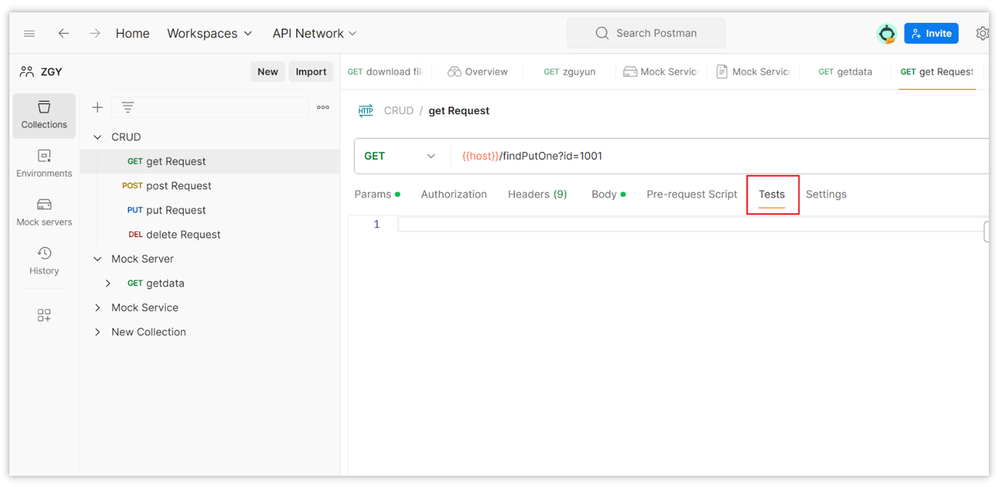The width and height of the screenshot is (1000, 487).
Task: Expand the getdata request item
Action: [108, 283]
